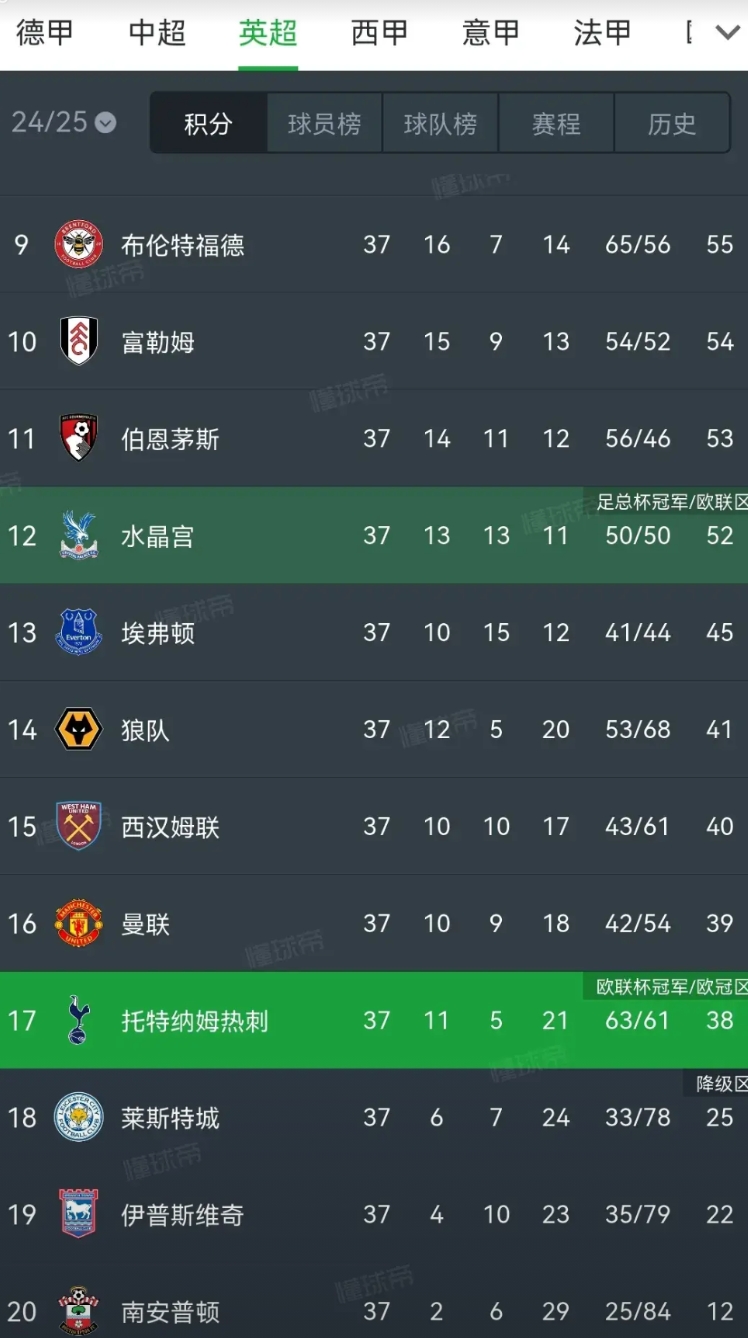Open the 历史 tab
The width and height of the screenshot is (748, 1338).
coord(672,123)
